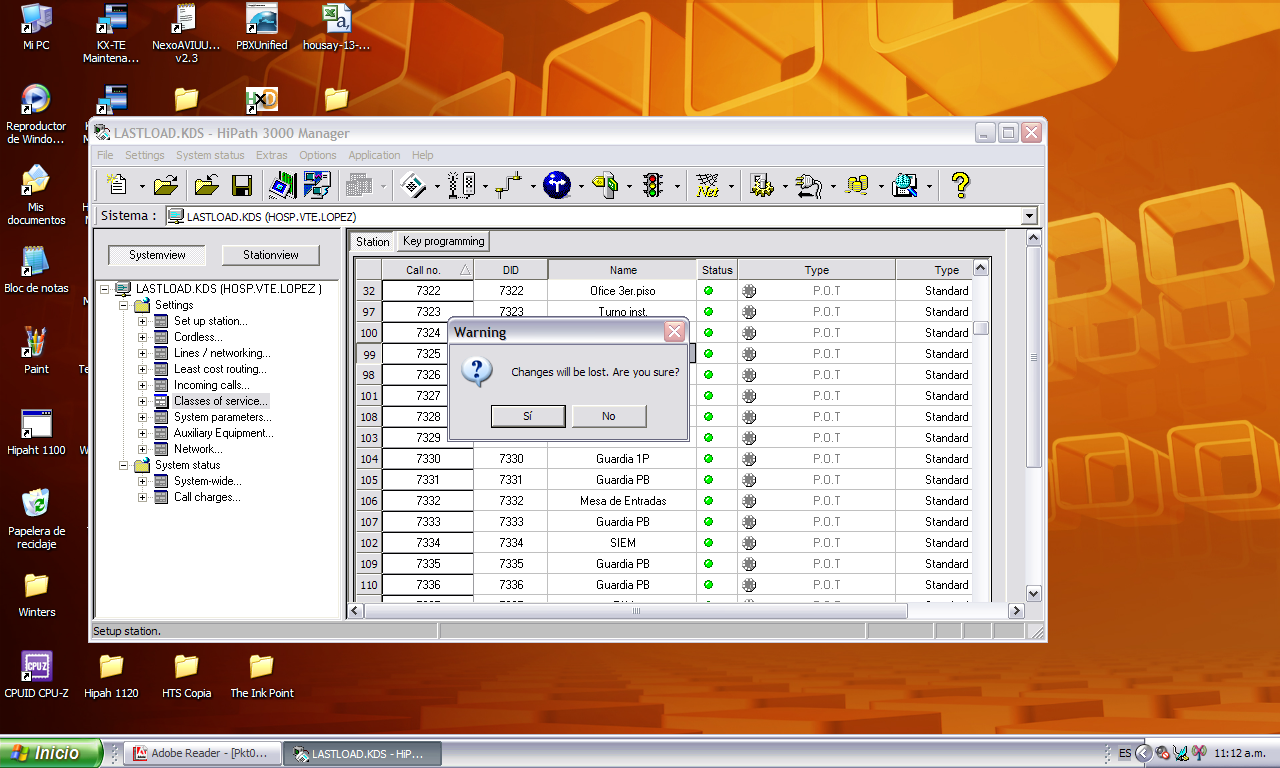Viewport: 1280px width, 768px height.
Task: Open the Sistema combo box dropdown arrow
Action: click(x=1029, y=216)
